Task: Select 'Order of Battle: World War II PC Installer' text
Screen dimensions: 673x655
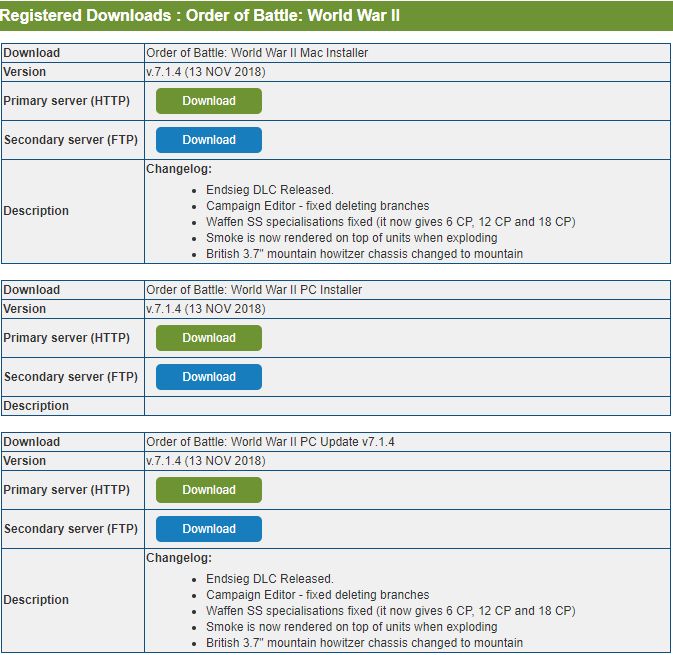Action: coord(254,290)
